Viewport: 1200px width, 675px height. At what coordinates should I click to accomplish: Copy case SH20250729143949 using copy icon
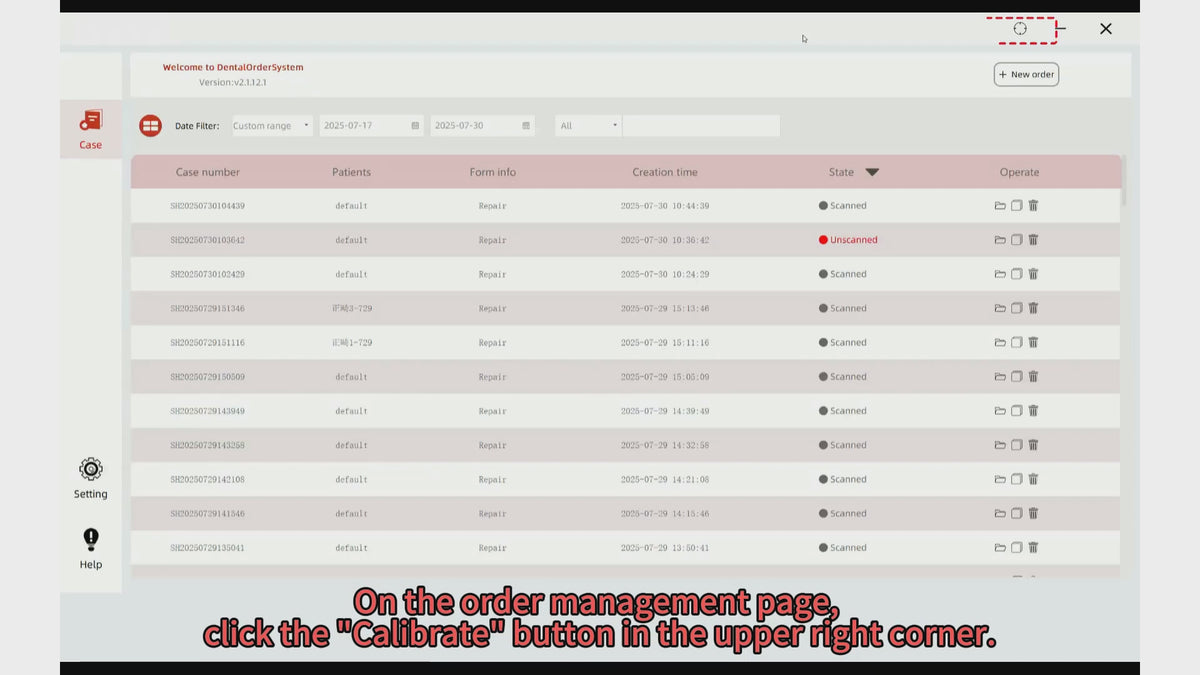(1016, 411)
